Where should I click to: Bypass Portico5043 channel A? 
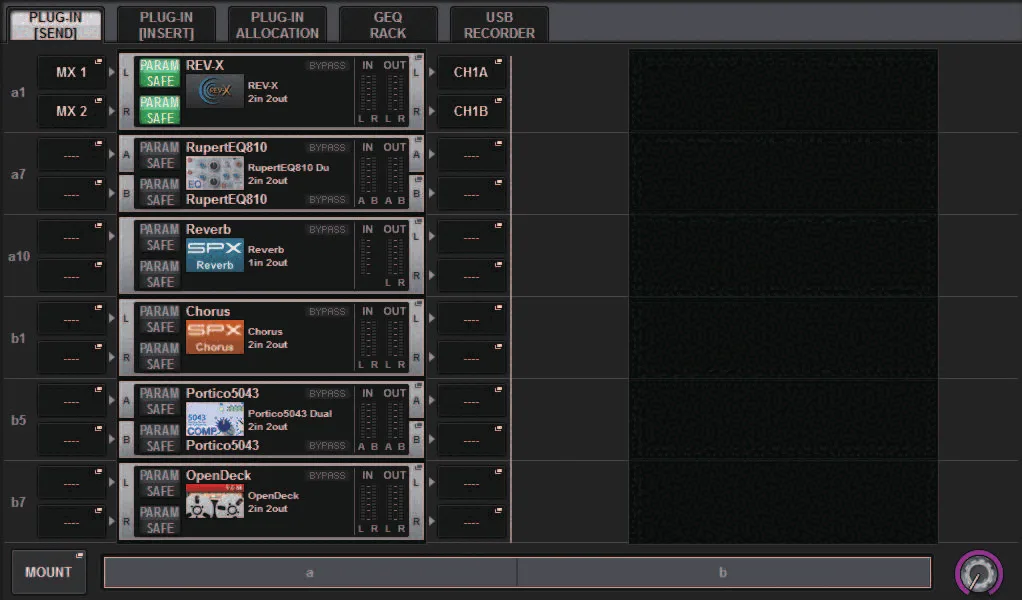tap(327, 394)
